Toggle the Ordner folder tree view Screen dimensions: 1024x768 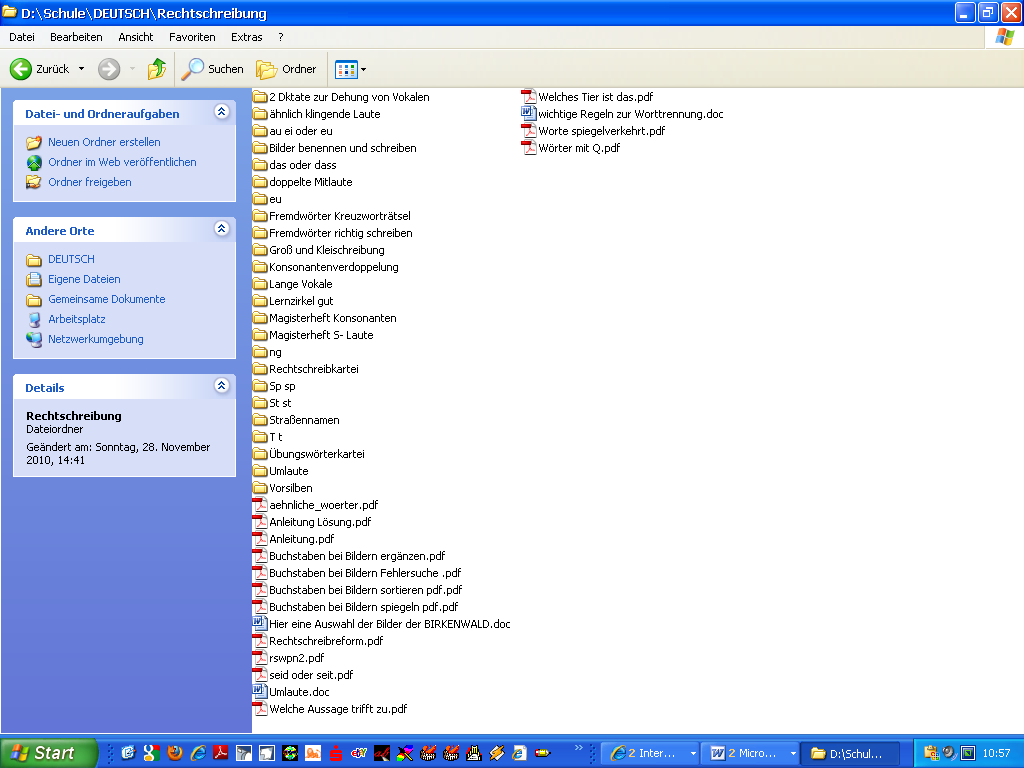(x=286, y=69)
